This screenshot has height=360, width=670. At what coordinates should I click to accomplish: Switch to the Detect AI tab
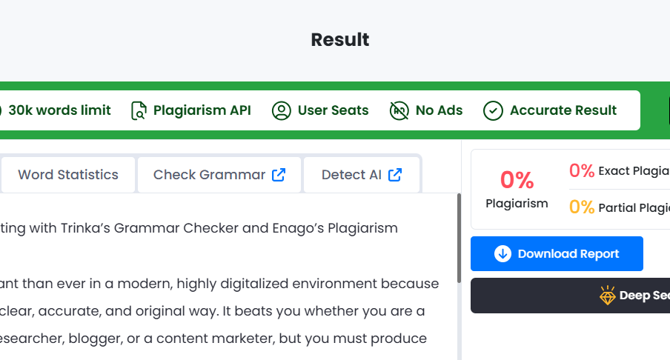(361, 175)
